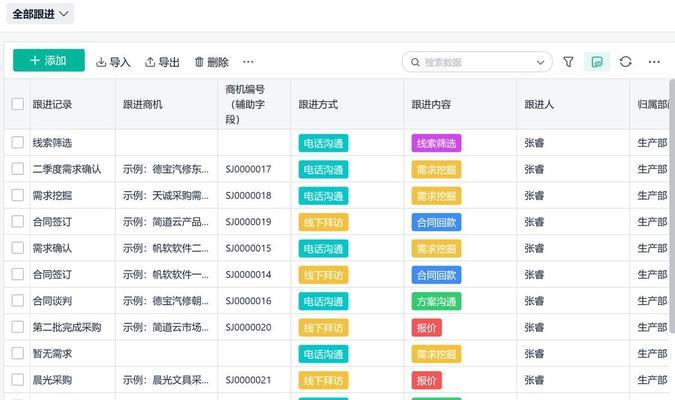Click the 跟进方式 column header
The height and width of the screenshot is (400, 675).
pos(318,104)
